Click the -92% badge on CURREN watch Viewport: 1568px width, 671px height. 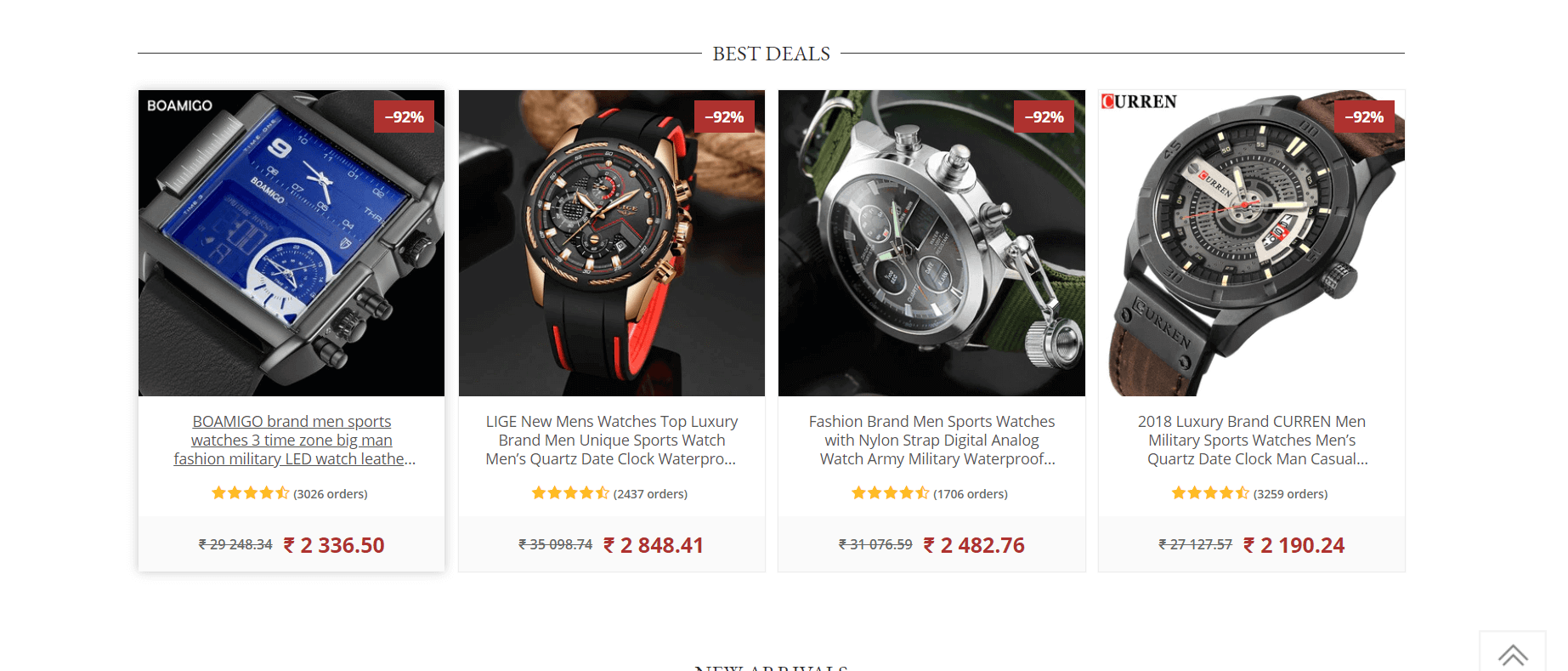[x=1364, y=117]
